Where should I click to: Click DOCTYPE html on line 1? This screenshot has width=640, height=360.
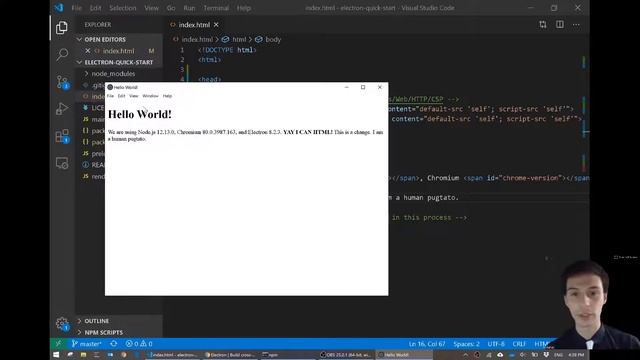point(227,50)
